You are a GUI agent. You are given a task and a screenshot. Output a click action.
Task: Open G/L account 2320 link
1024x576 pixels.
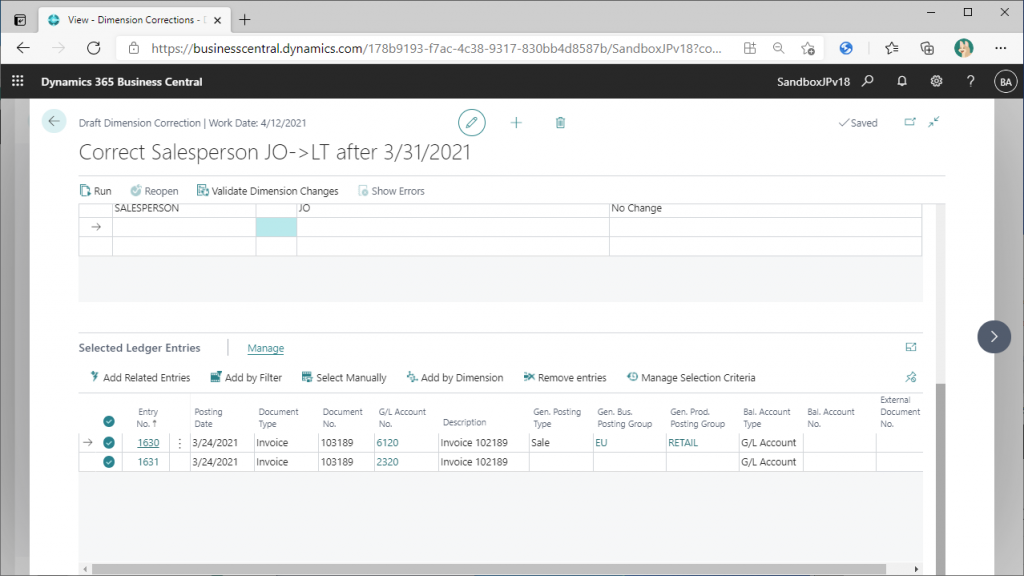click(387, 462)
